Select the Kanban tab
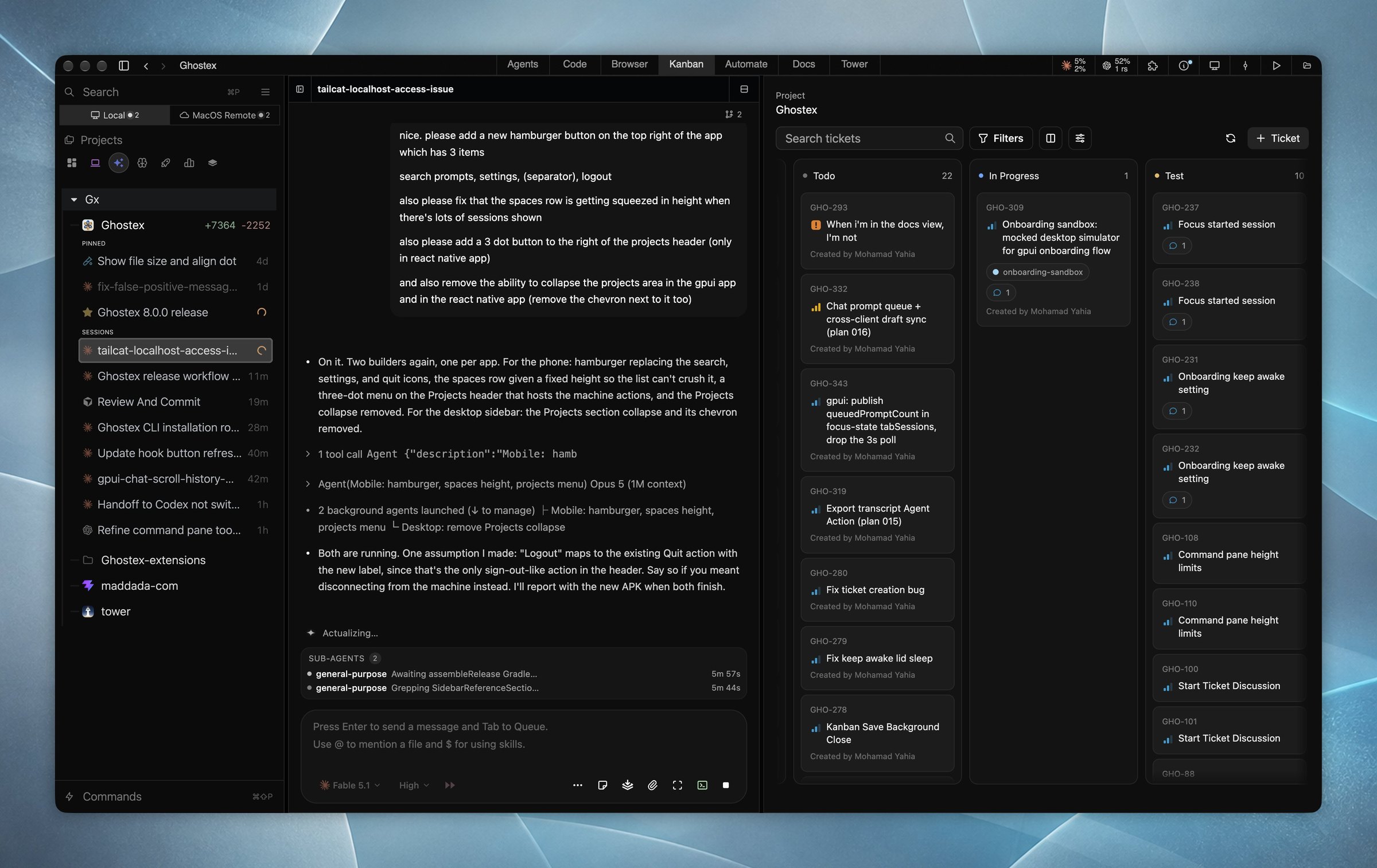Viewport: 1377px width, 868px height. tap(686, 64)
